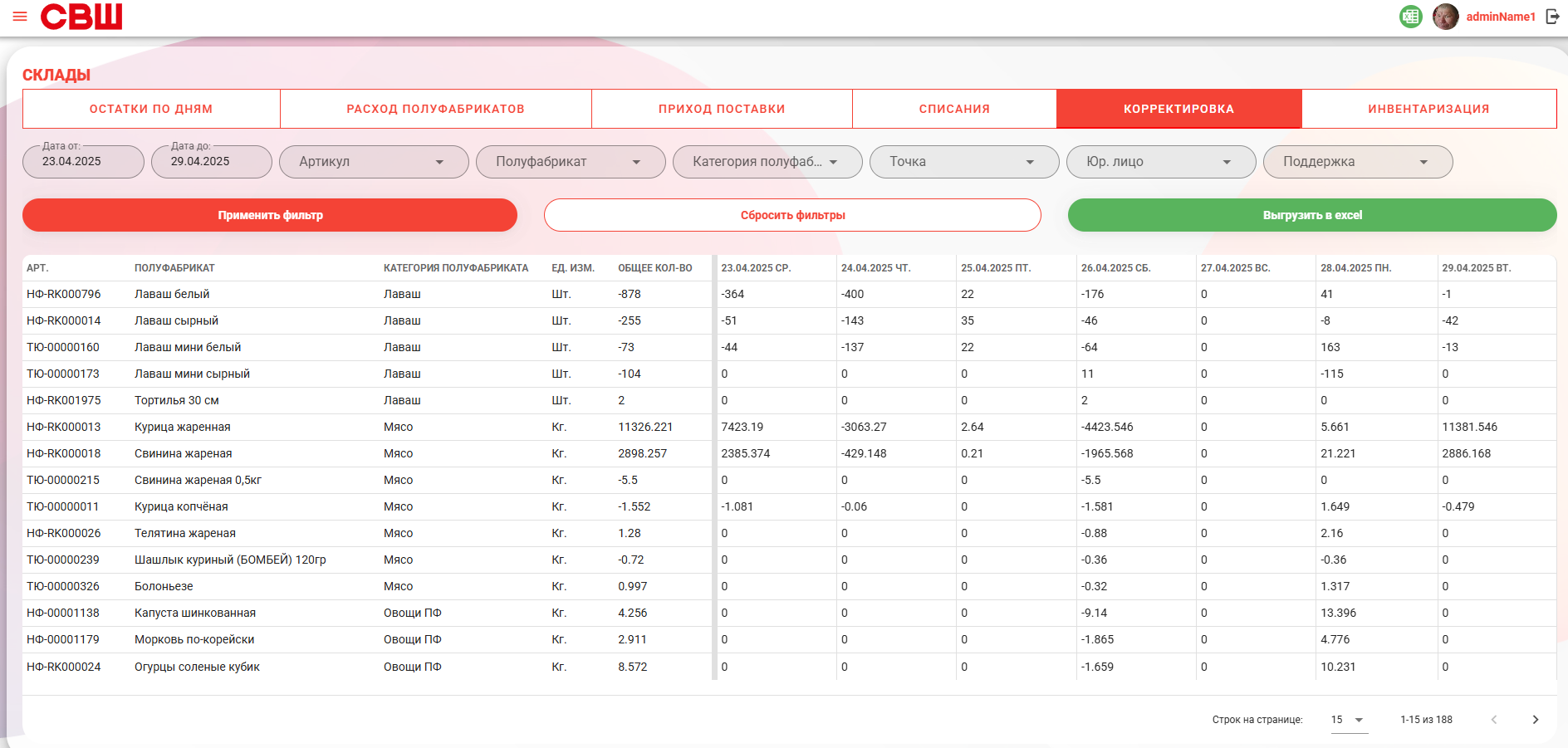Click the green Excel icon in header
This screenshot has width=1568, height=748.
point(1410,17)
